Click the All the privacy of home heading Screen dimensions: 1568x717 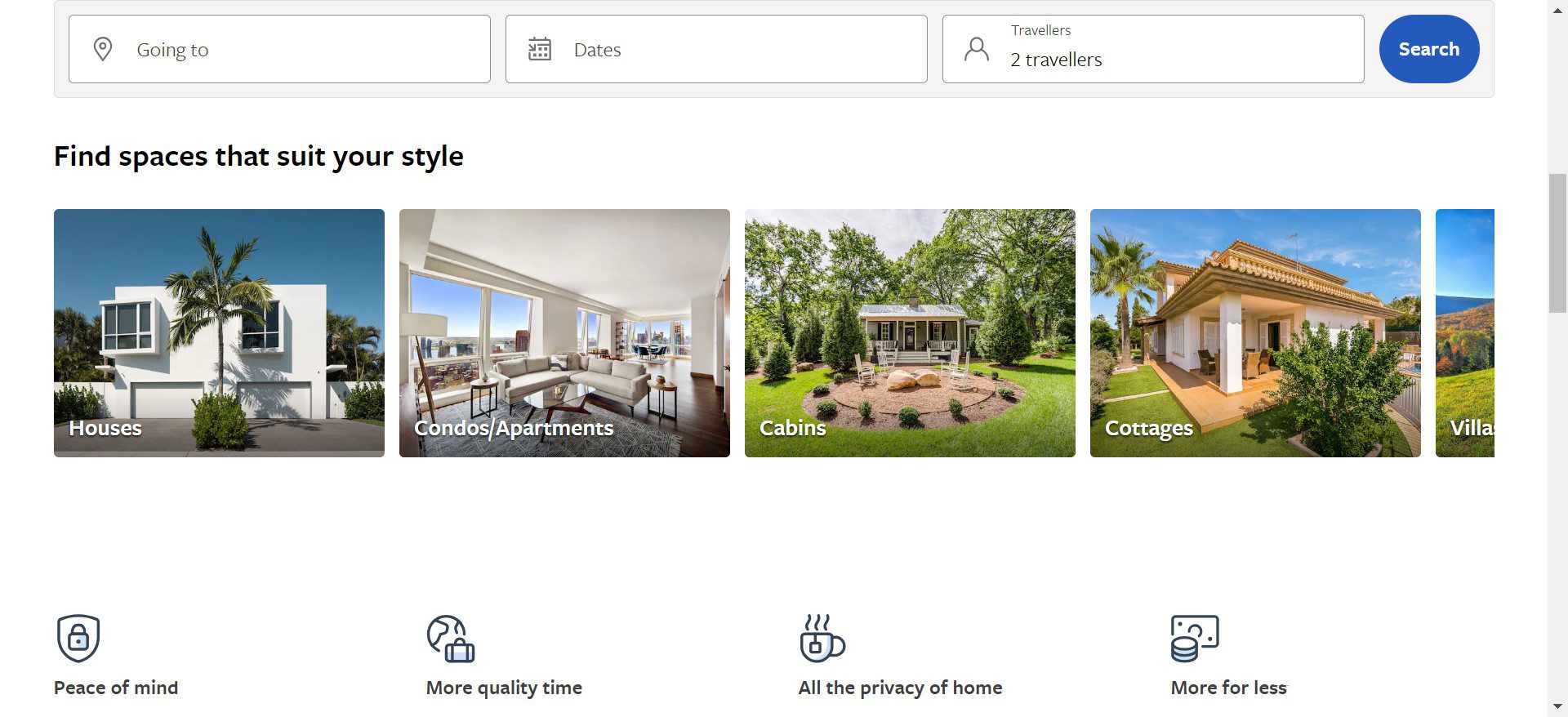coord(900,688)
